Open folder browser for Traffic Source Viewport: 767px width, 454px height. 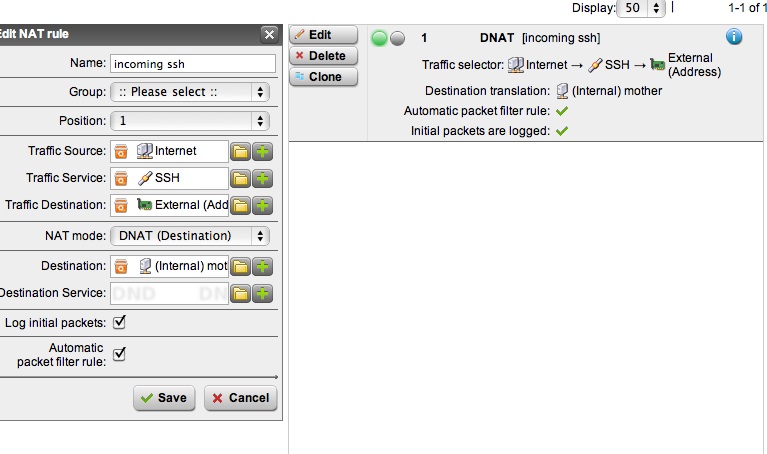point(240,151)
